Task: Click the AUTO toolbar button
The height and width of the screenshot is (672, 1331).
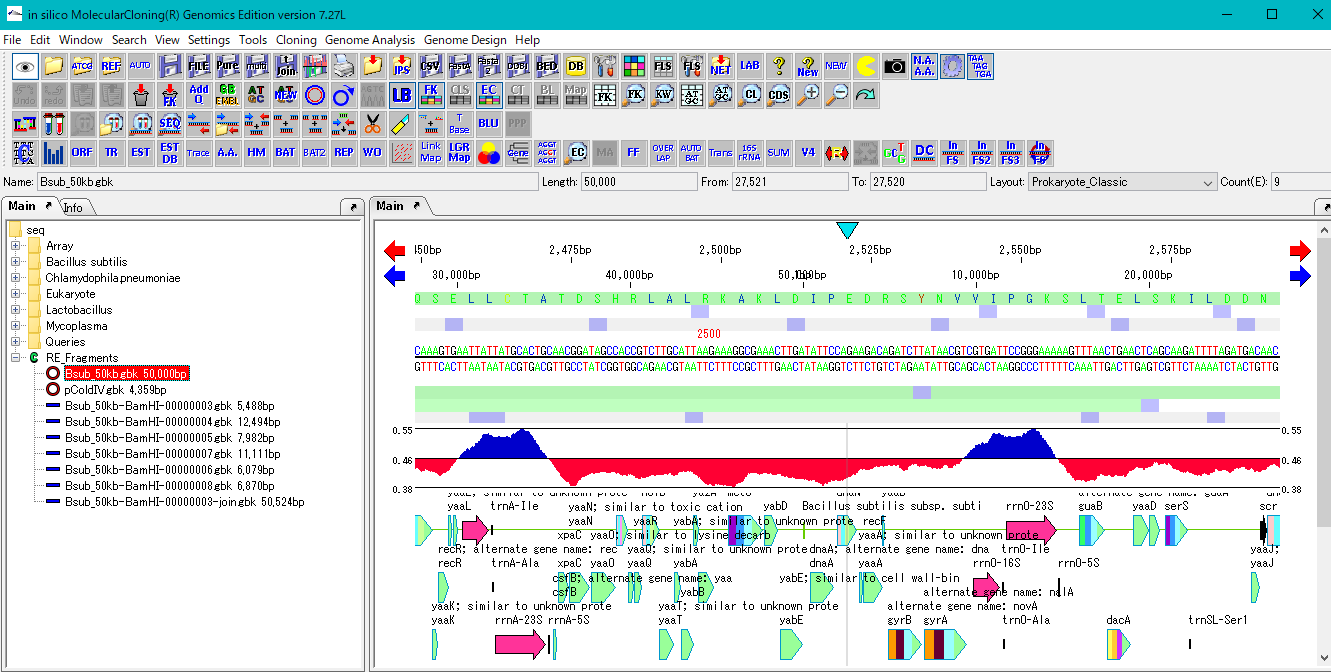Action: 141,66
